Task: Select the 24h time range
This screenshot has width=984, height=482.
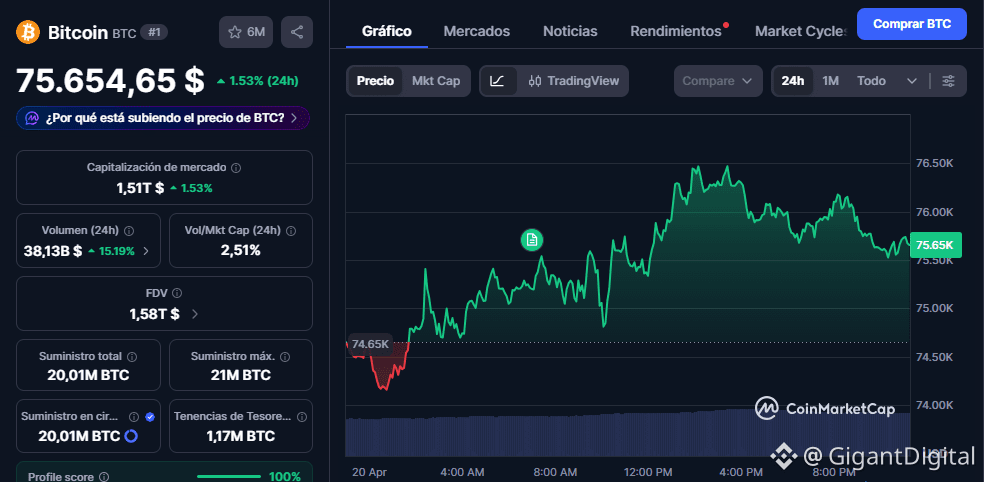Action: (793, 81)
